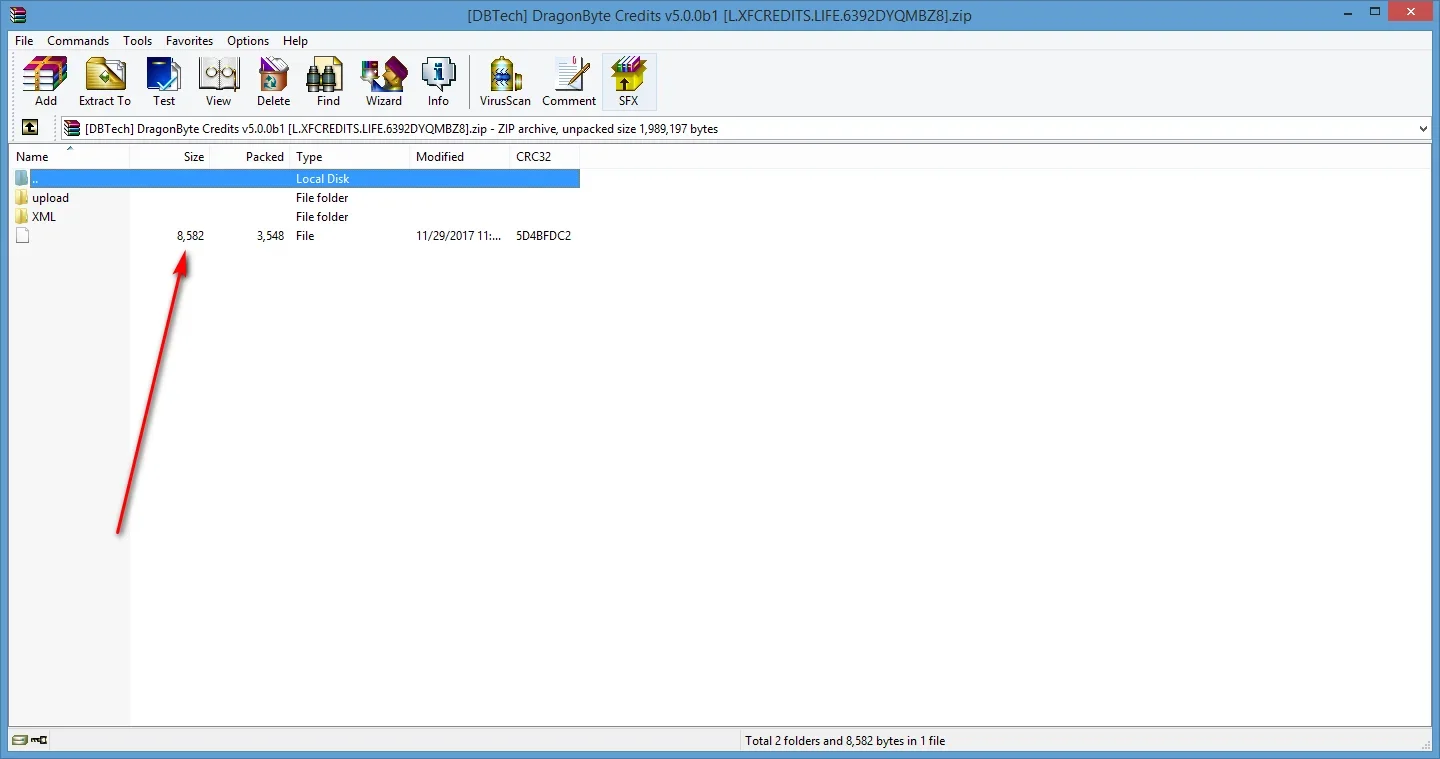1440x759 pixels.
Task: Open the Commands menu
Action: pyautogui.click(x=78, y=41)
